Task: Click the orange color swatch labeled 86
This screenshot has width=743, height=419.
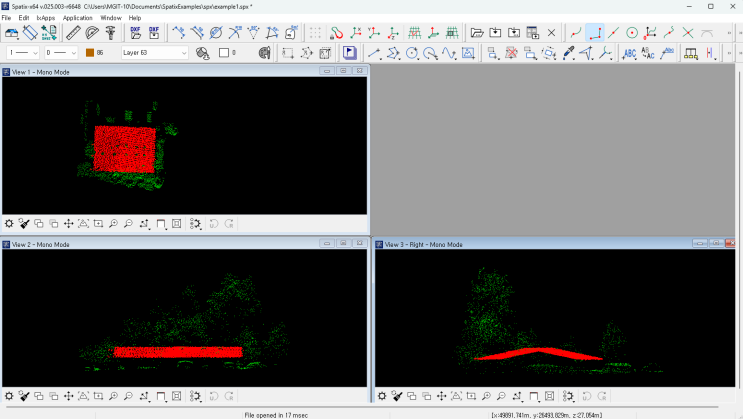Action: pyautogui.click(x=90, y=53)
